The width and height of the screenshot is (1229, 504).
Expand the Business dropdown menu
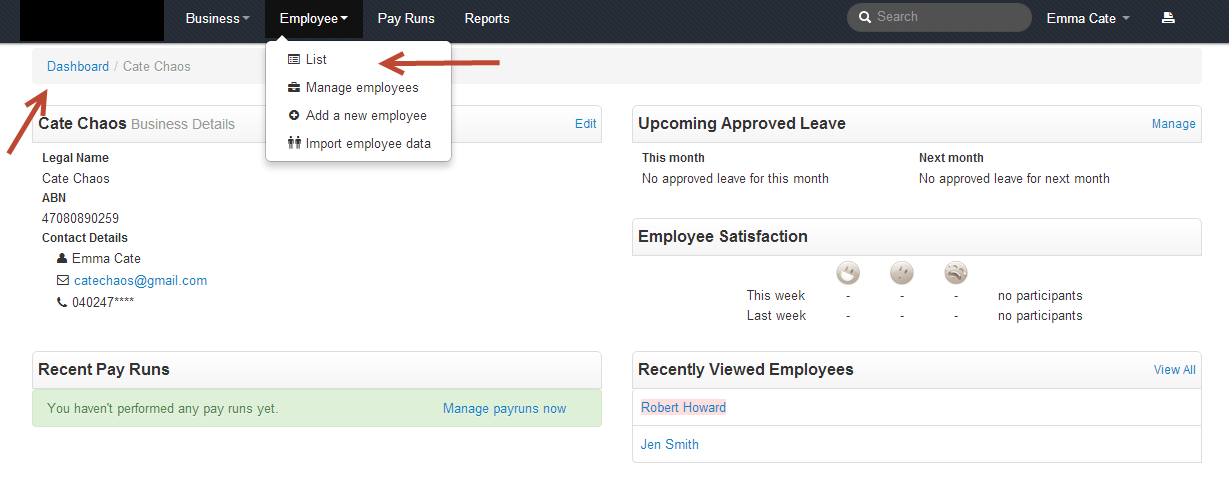[217, 18]
